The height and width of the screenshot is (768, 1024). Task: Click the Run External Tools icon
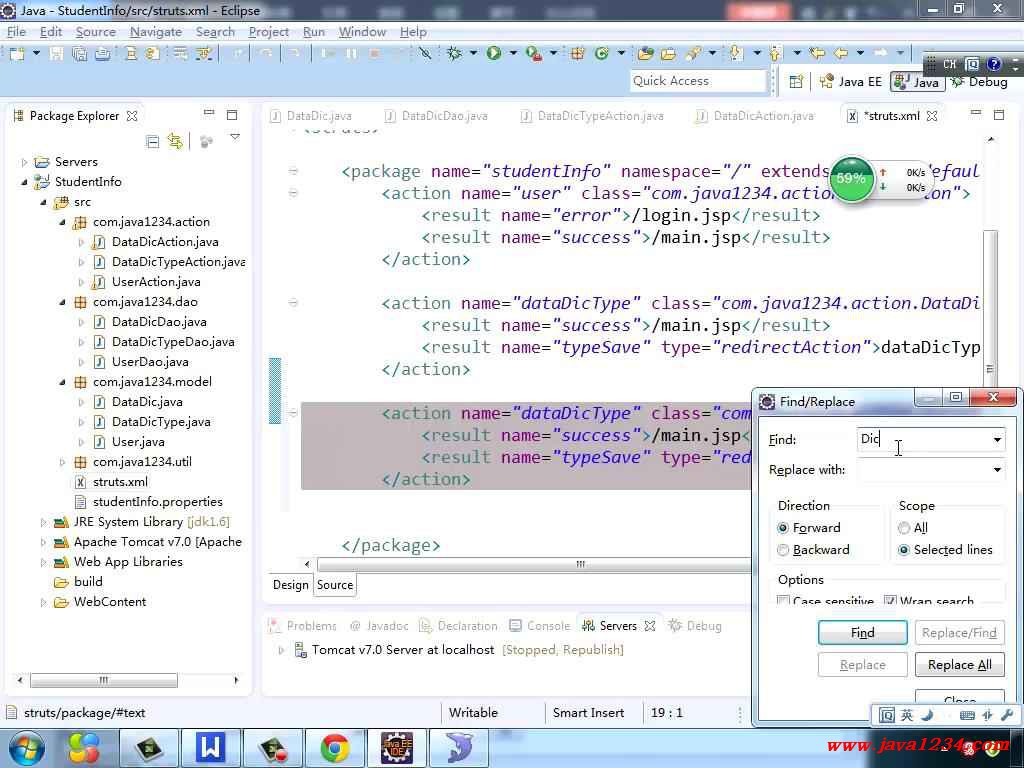[534, 54]
